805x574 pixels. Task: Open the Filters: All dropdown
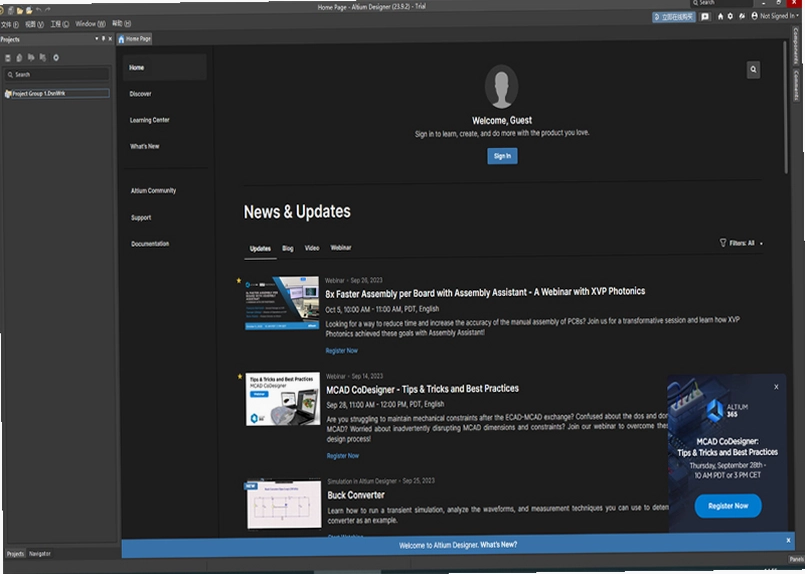(741, 243)
